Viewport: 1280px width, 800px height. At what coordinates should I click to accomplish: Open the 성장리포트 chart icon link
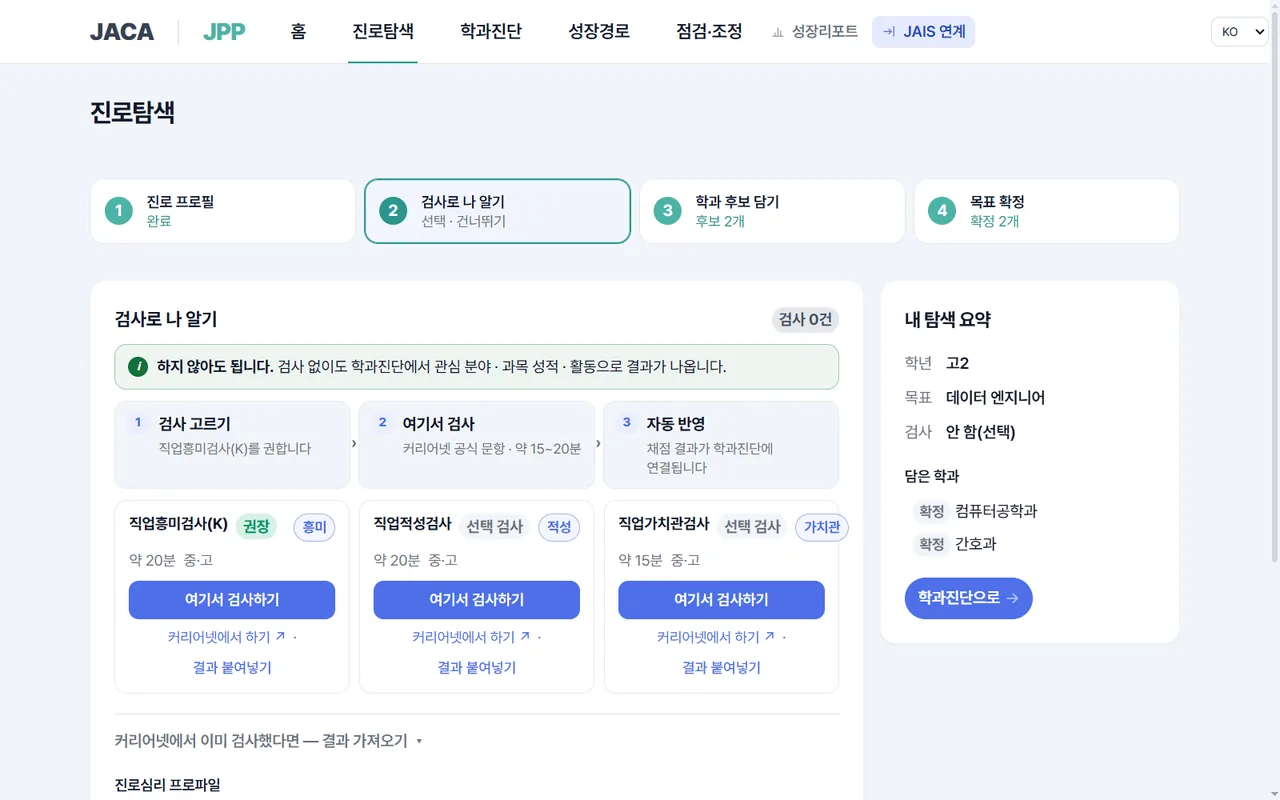coord(814,32)
